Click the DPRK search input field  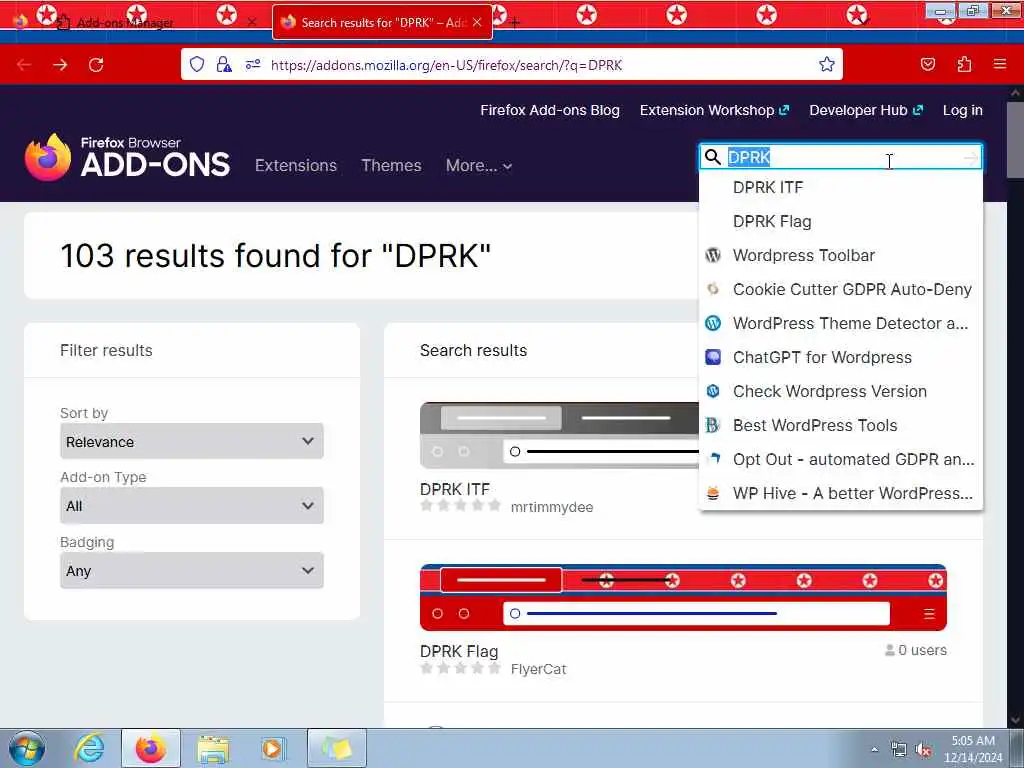coord(840,157)
